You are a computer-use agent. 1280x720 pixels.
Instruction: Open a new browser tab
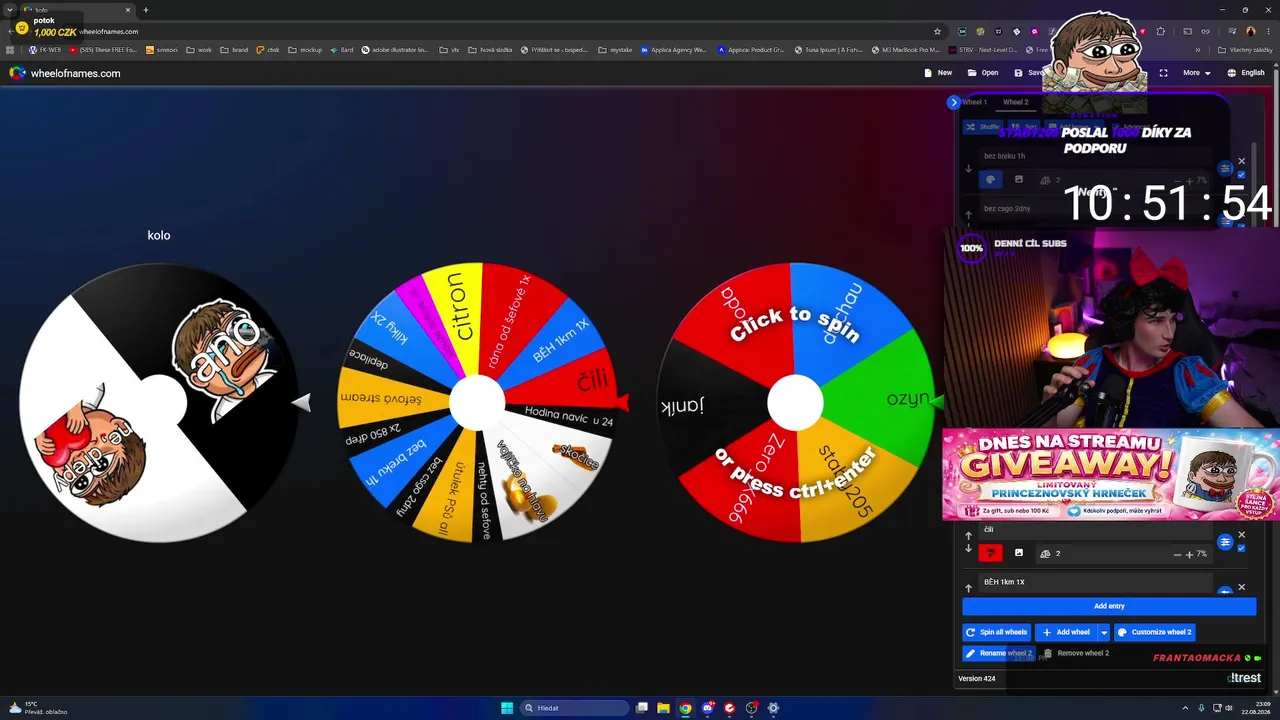[x=146, y=10]
